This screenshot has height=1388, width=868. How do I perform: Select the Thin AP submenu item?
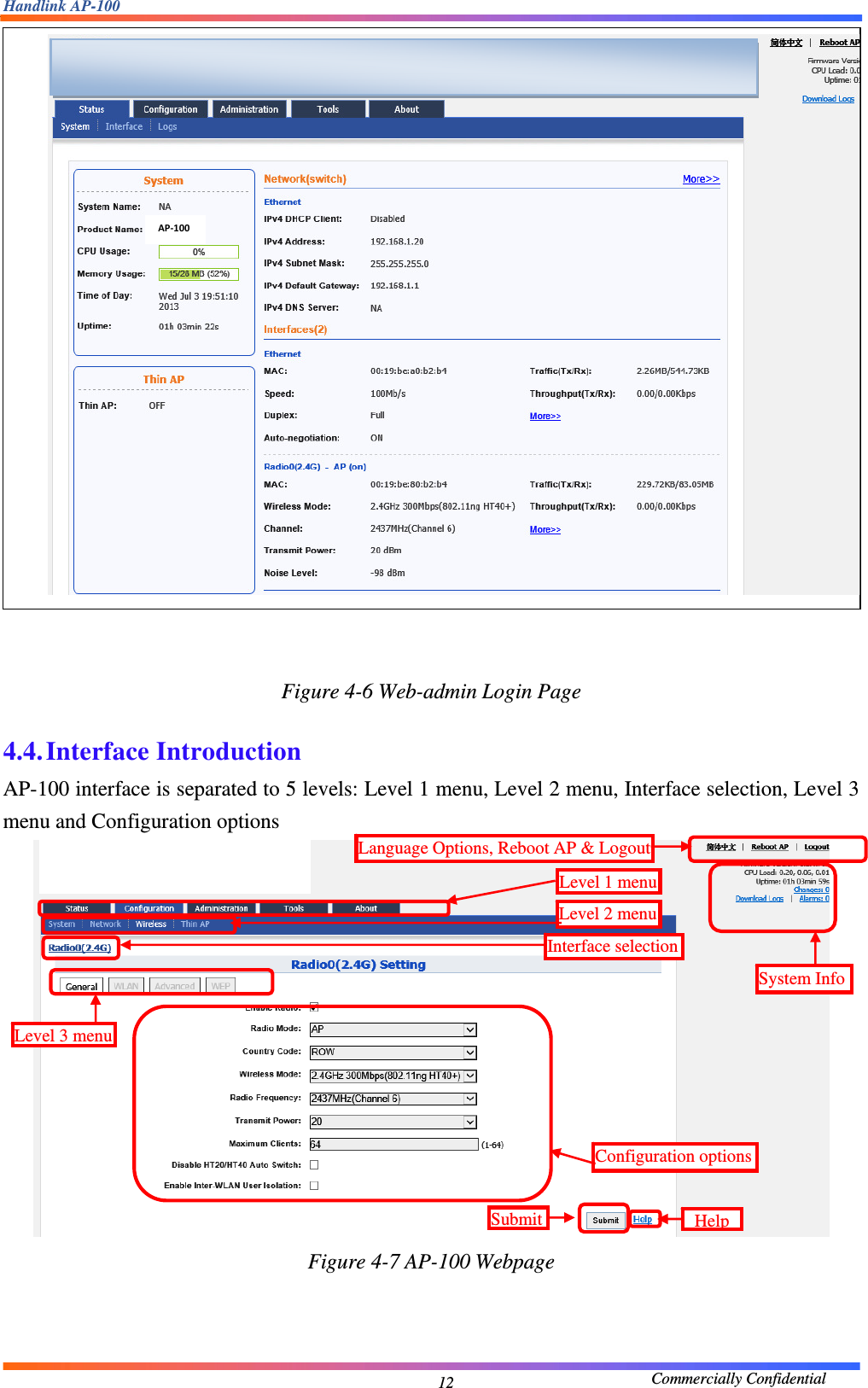[x=195, y=924]
